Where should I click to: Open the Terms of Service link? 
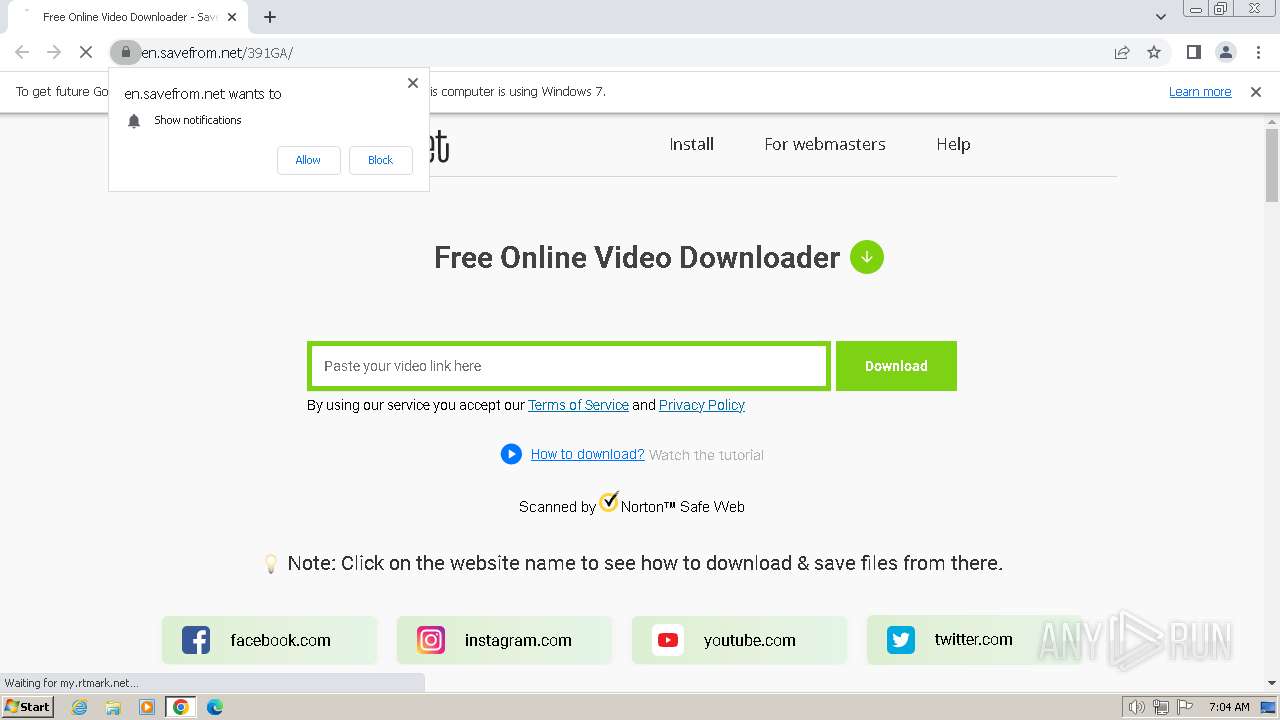pyautogui.click(x=578, y=405)
